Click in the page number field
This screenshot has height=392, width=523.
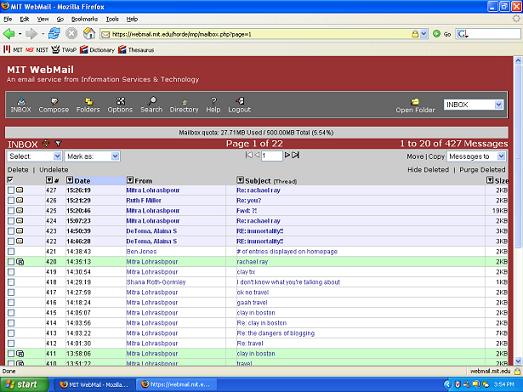(272, 155)
